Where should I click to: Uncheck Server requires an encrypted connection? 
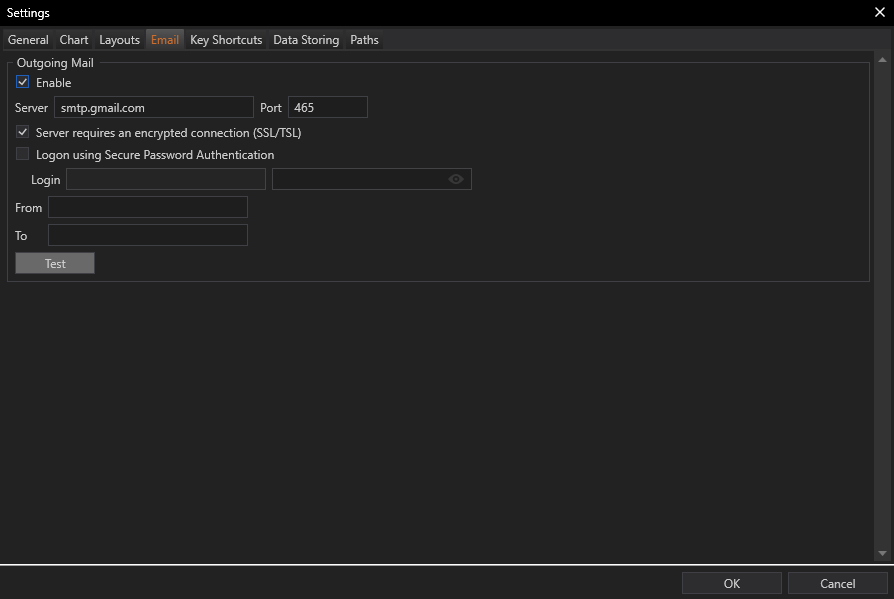pyautogui.click(x=23, y=132)
